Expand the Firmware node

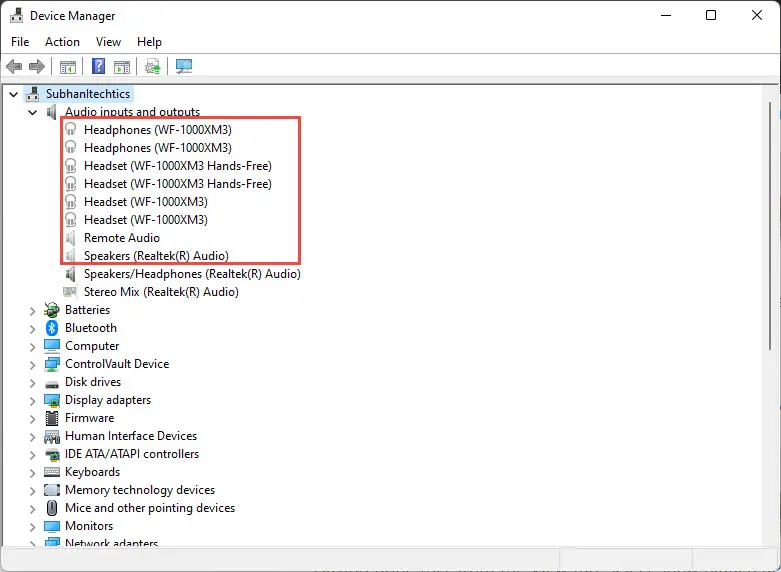[x=32, y=419]
